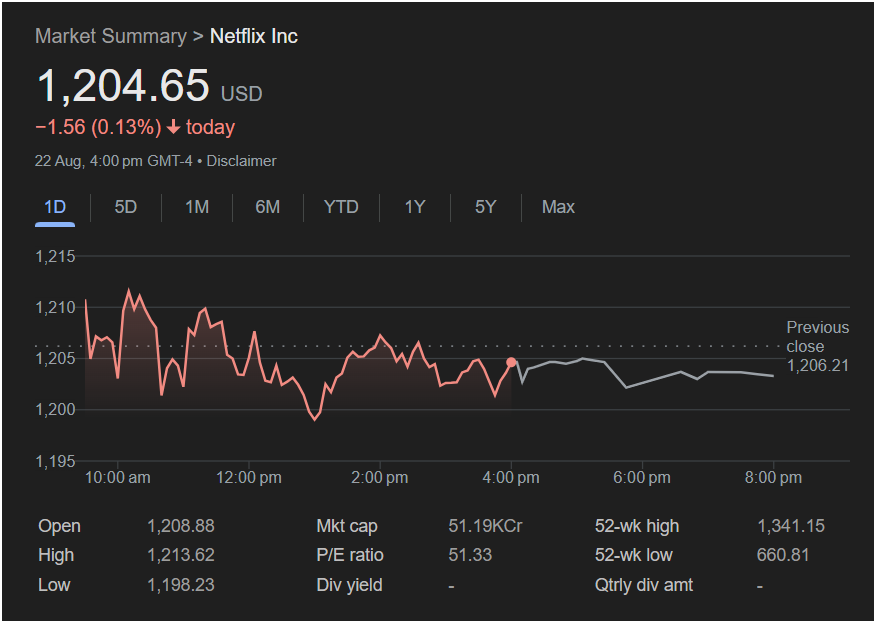Switch to the 5D chart tab
The image size is (876, 623).
pyautogui.click(x=125, y=207)
